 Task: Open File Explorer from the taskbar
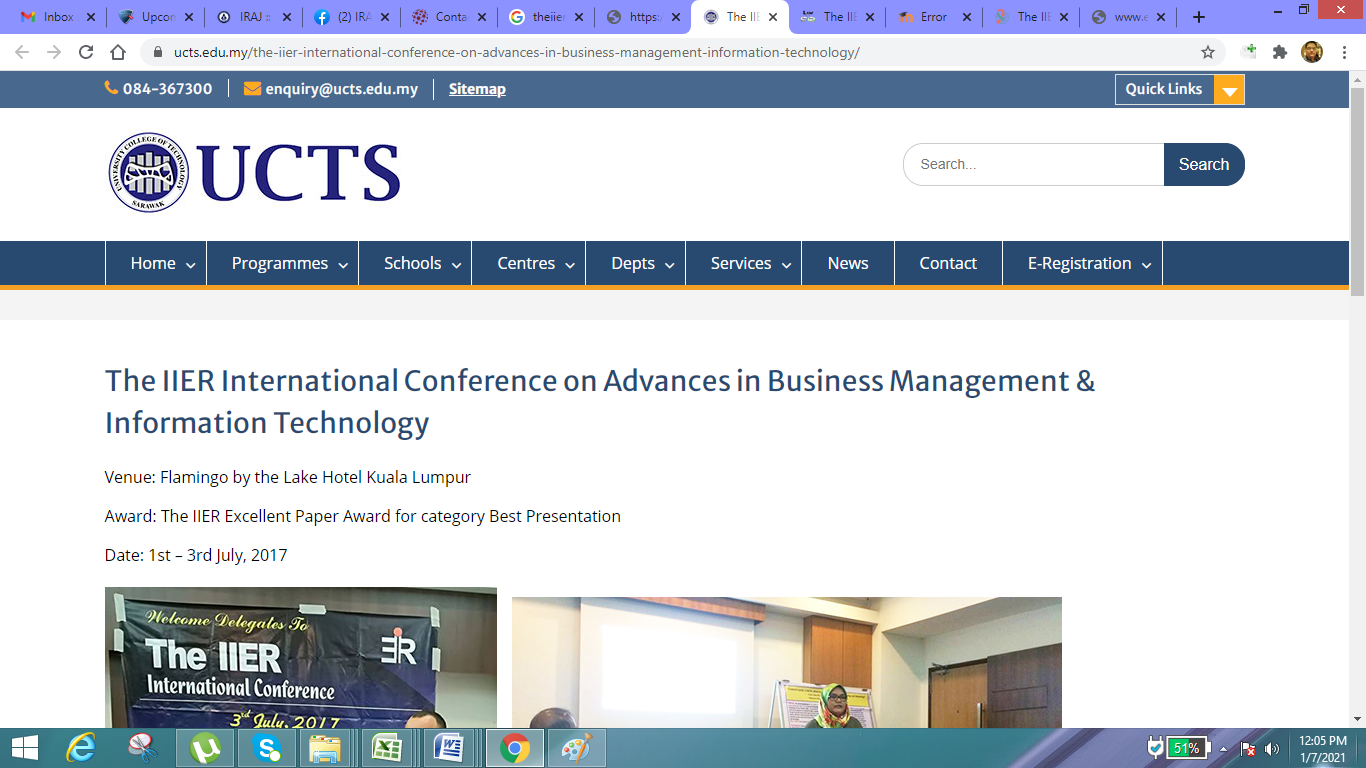(325, 748)
